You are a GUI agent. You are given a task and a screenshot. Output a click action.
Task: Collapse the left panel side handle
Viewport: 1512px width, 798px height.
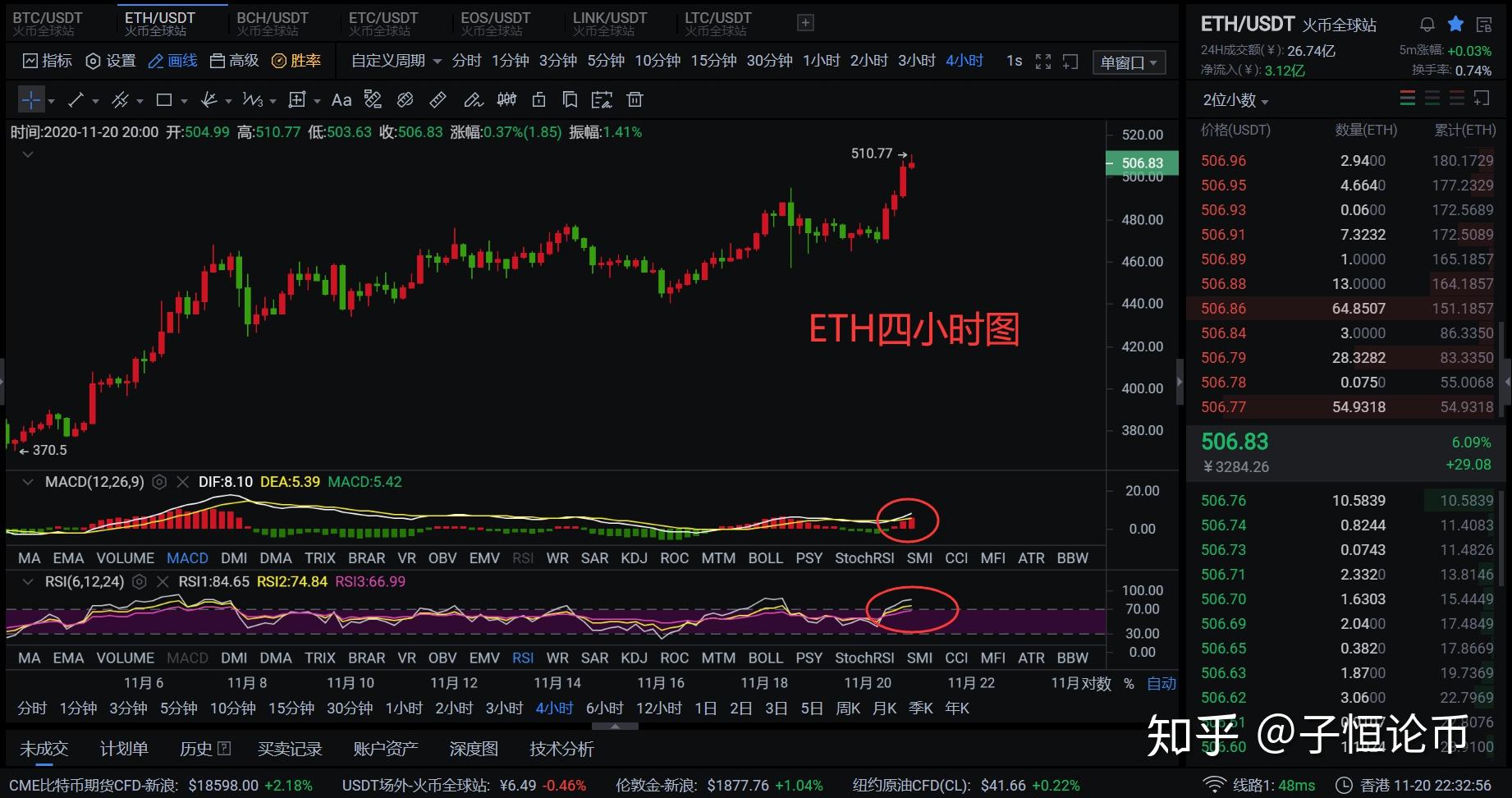tap(2, 382)
